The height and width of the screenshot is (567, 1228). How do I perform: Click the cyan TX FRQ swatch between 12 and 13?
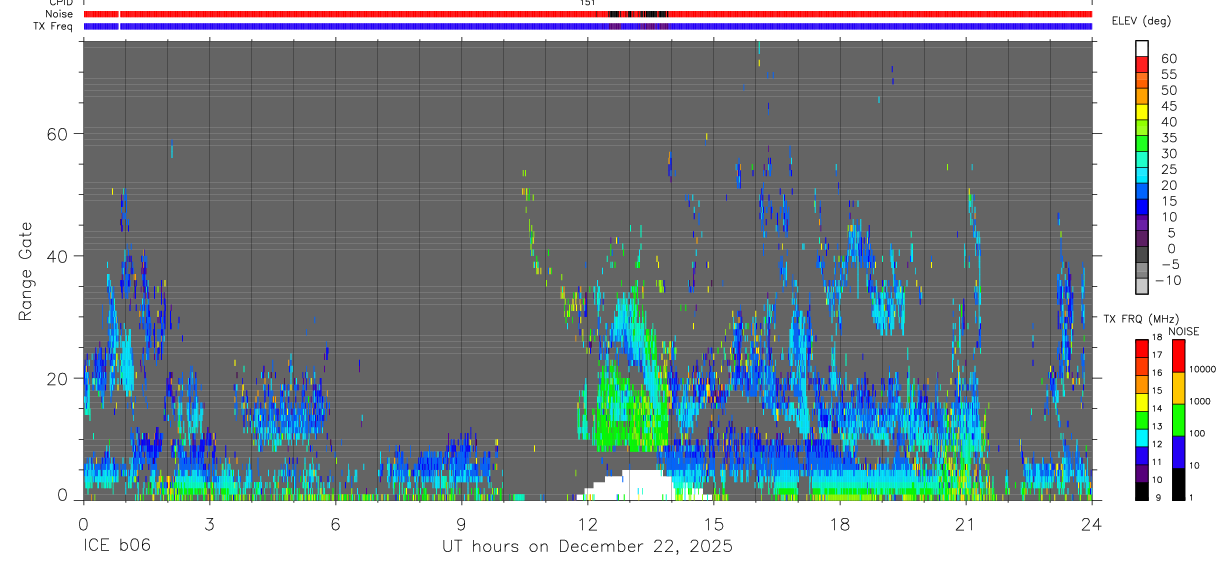pos(1142,437)
